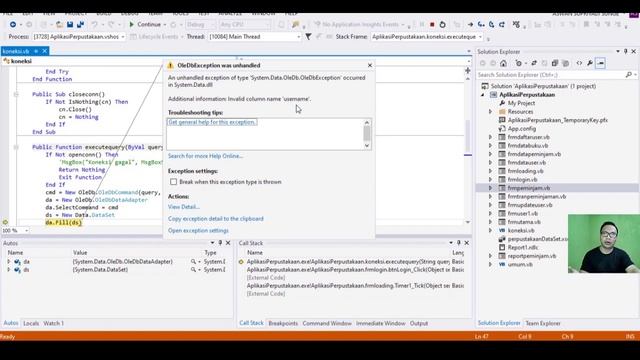
Task: Select App.config in Solution Explorer
Action: coord(522,129)
